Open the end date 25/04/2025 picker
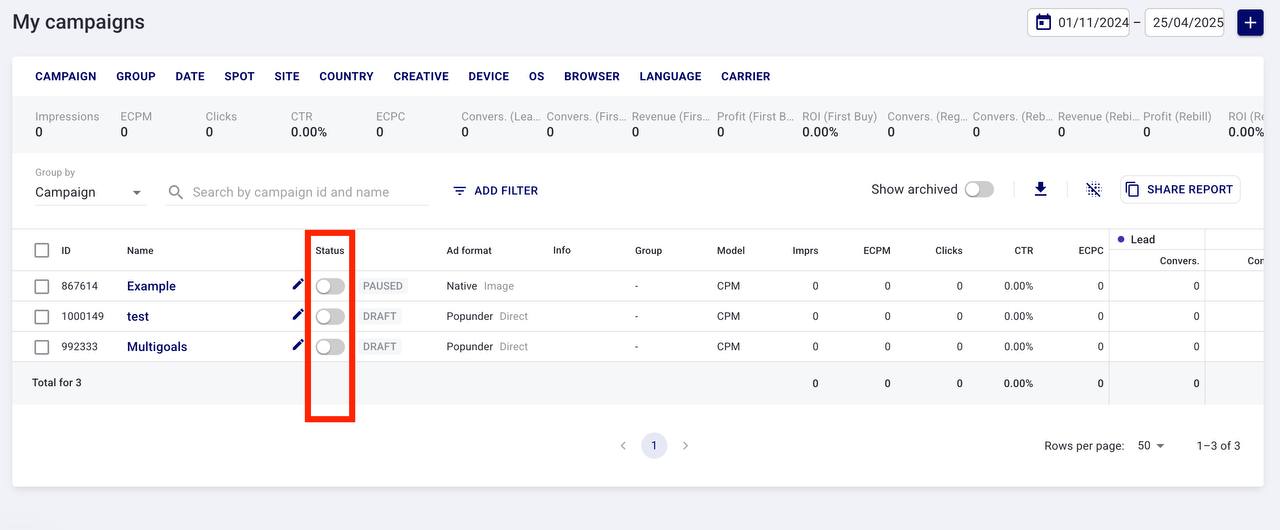The image size is (1280, 530). click(1184, 22)
